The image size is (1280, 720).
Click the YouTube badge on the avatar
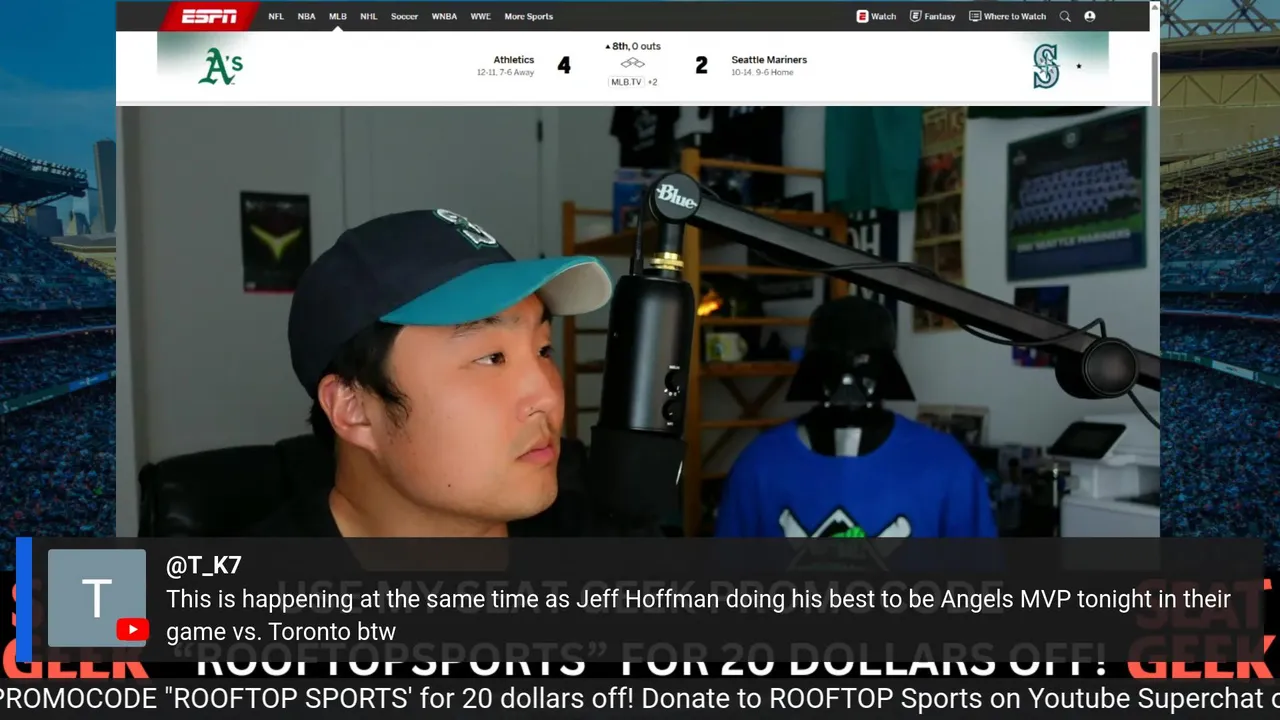(133, 630)
